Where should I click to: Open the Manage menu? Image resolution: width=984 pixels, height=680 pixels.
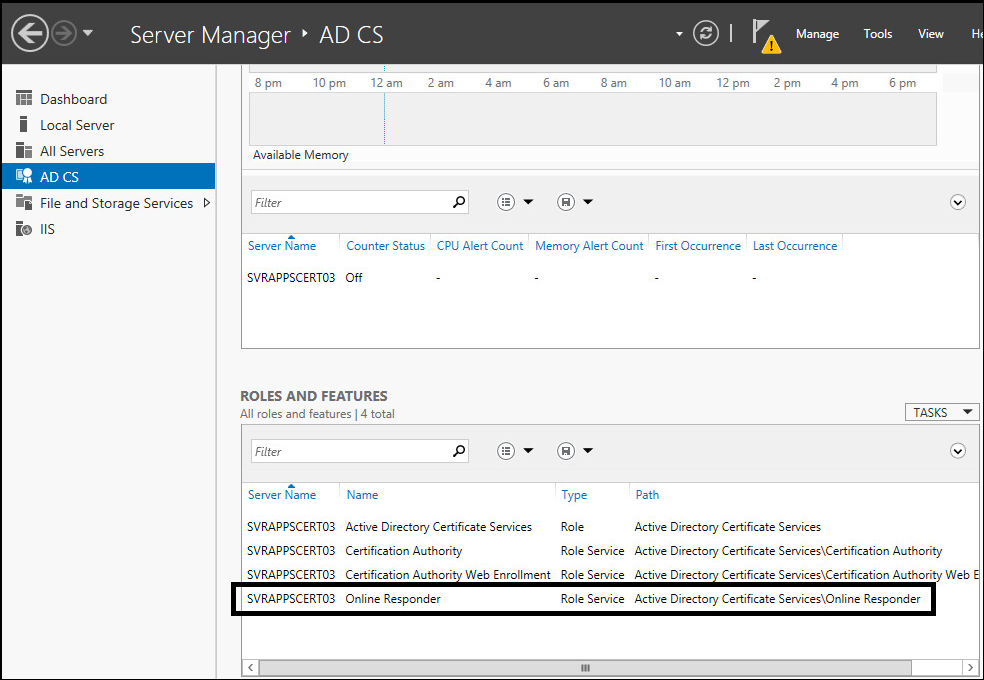click(x=817, y=34)
